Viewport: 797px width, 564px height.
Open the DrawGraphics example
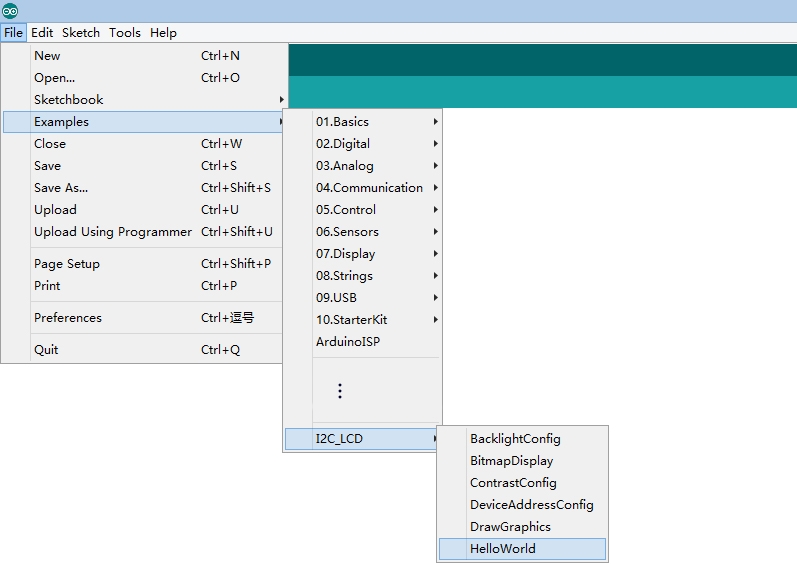pyautogui.click(x=510, y=527)
